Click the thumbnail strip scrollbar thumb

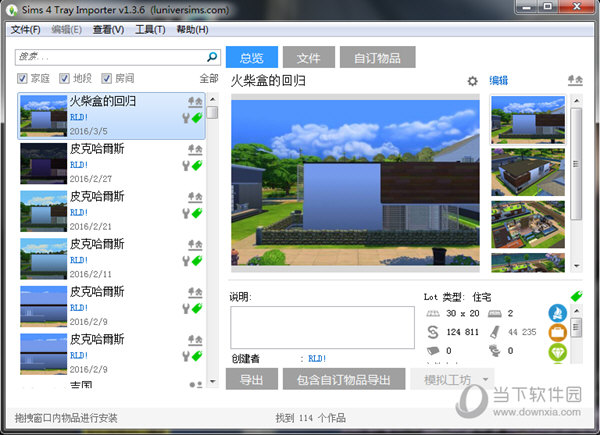point(576,164)
